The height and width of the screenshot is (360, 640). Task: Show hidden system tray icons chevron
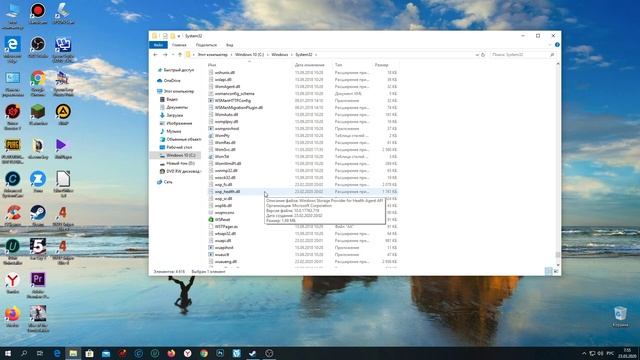pyautogui.click(x=584, y=353)
